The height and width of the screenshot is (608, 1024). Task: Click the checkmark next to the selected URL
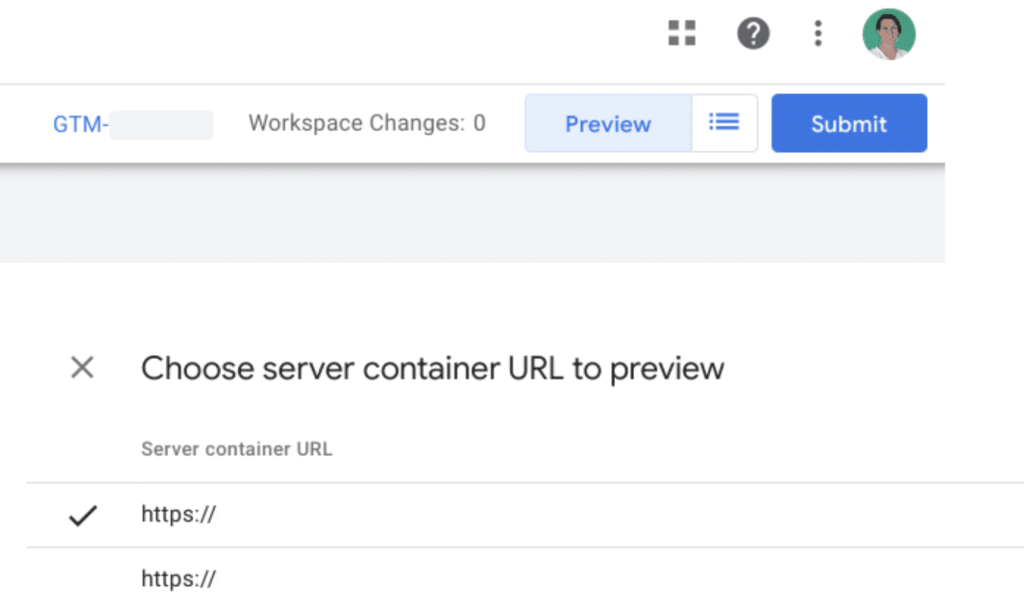click(x=83, y=515)
